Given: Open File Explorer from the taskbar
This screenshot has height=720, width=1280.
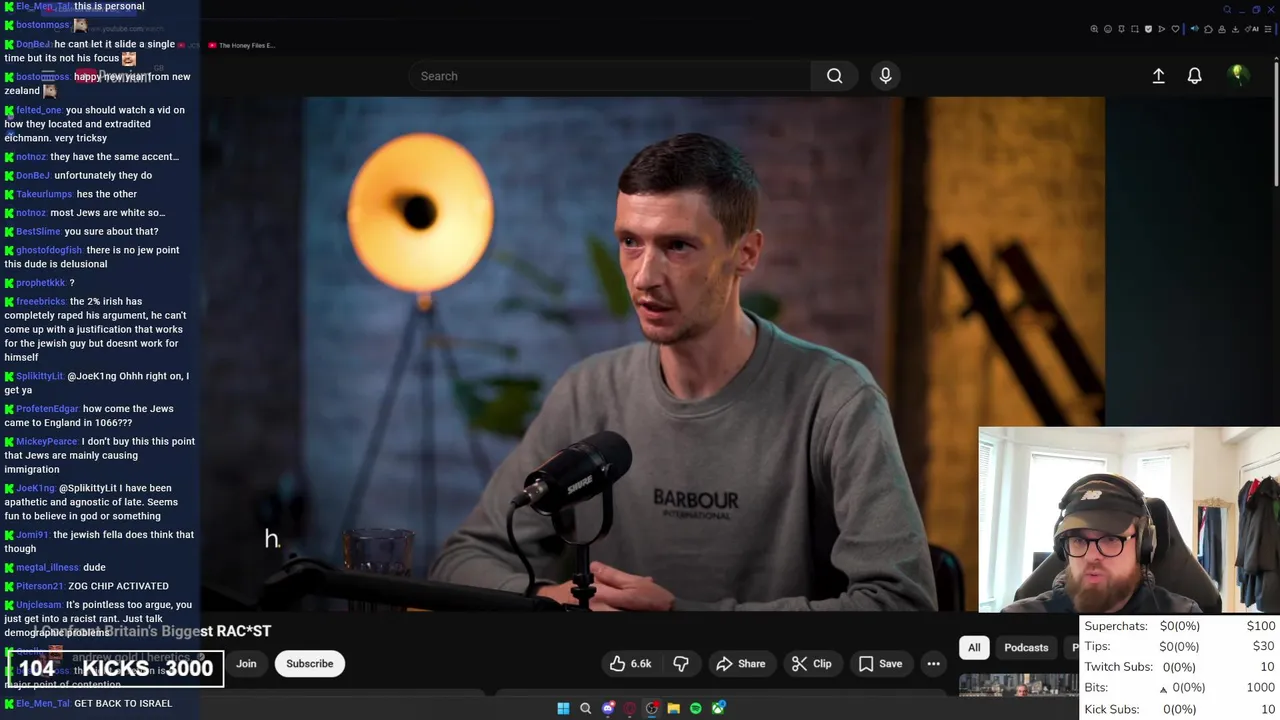Looking at the screenshot, I should [x=674, y=708].
